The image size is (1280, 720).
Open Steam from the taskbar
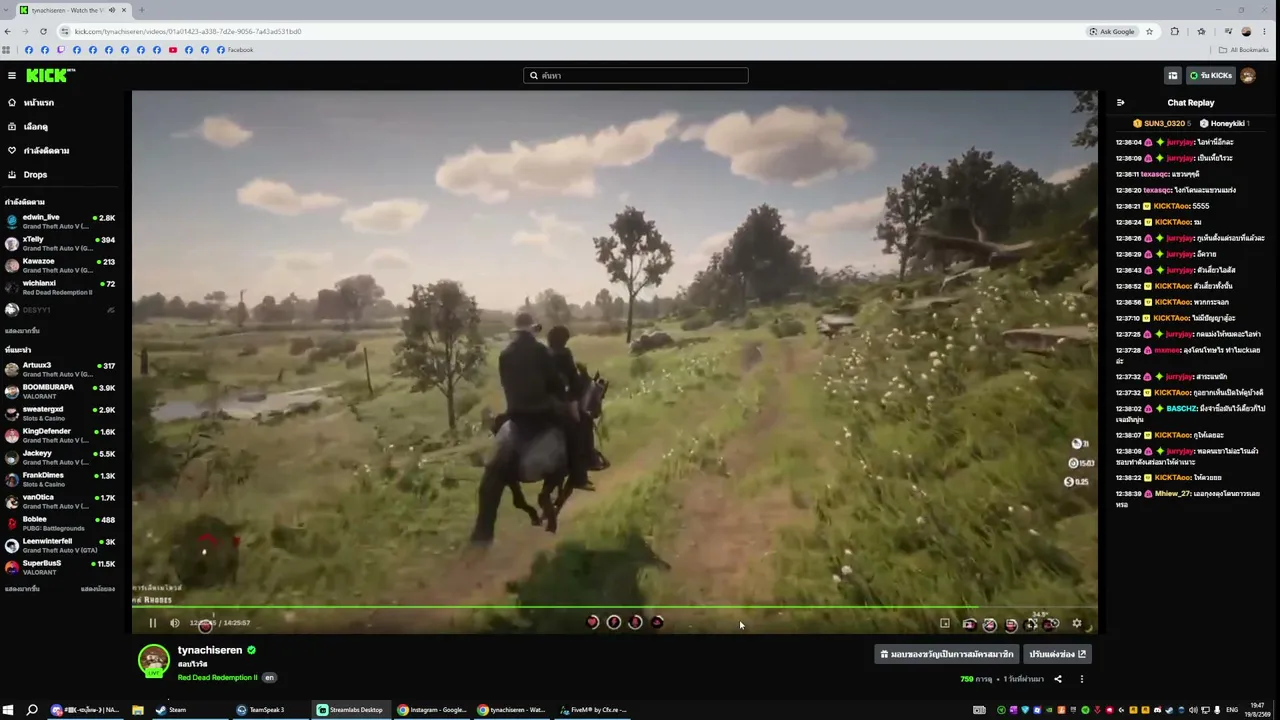coord(171,710)
